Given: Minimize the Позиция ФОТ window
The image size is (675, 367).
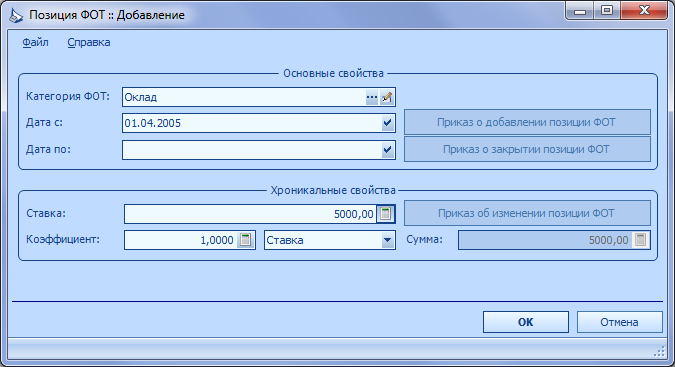Looking at the screenshot, I should tap(580, 10).
